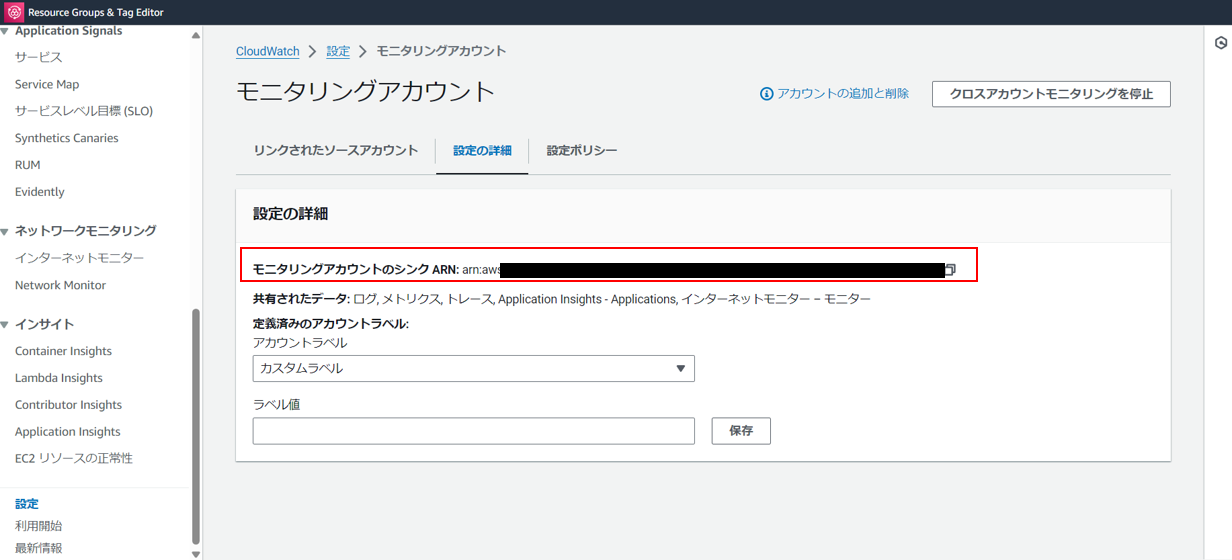
Task: Collapse the ネットワークモニタリング section
Action: tap(5, 231)
